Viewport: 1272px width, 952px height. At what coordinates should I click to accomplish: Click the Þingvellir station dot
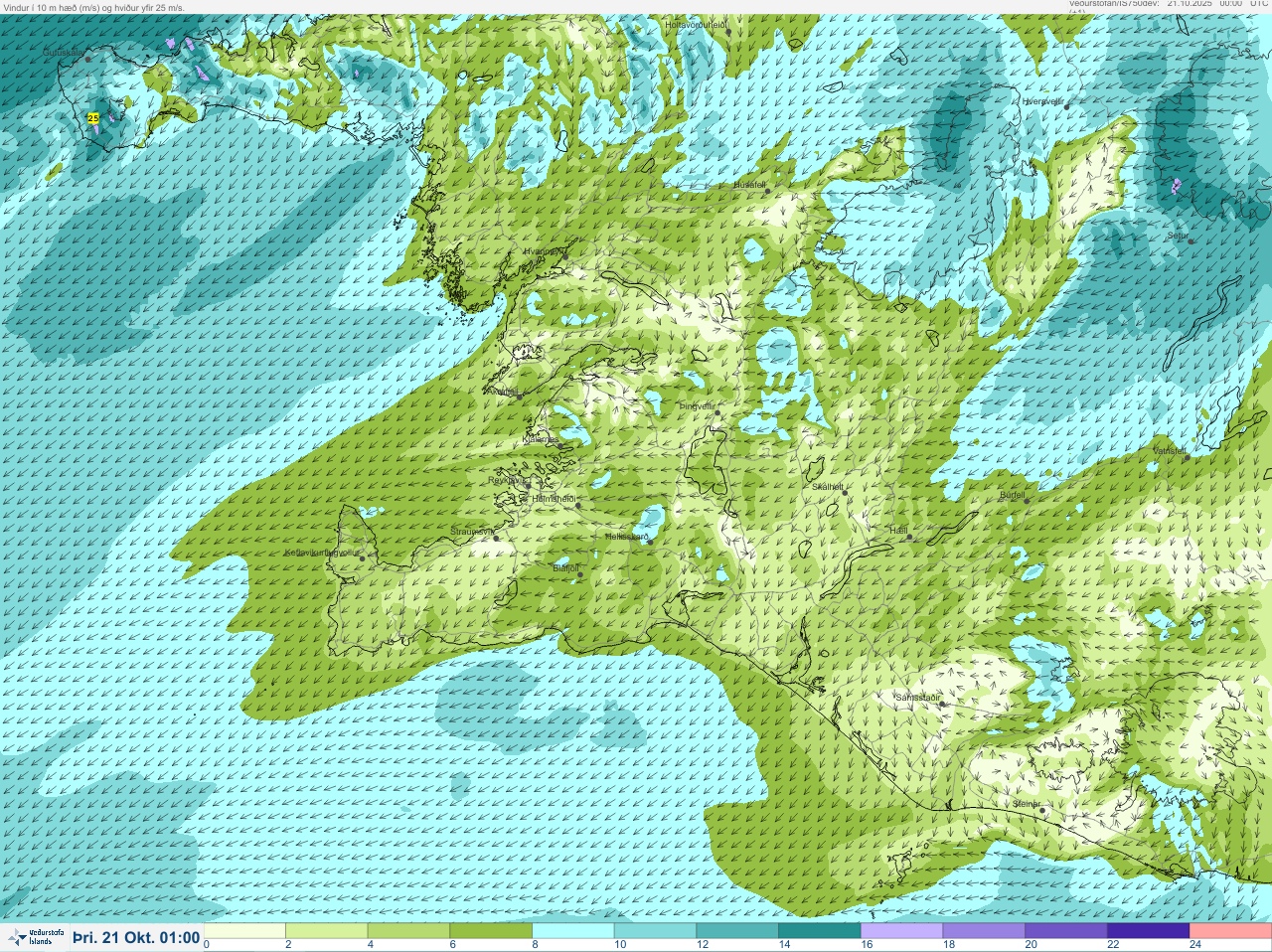716,411
